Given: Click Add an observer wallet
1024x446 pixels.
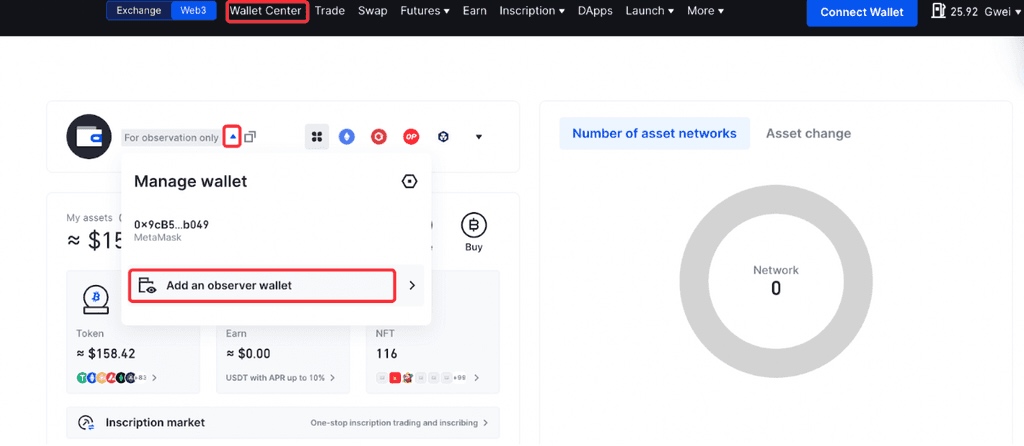Looking at the screenshot, I should click(262, 285).
